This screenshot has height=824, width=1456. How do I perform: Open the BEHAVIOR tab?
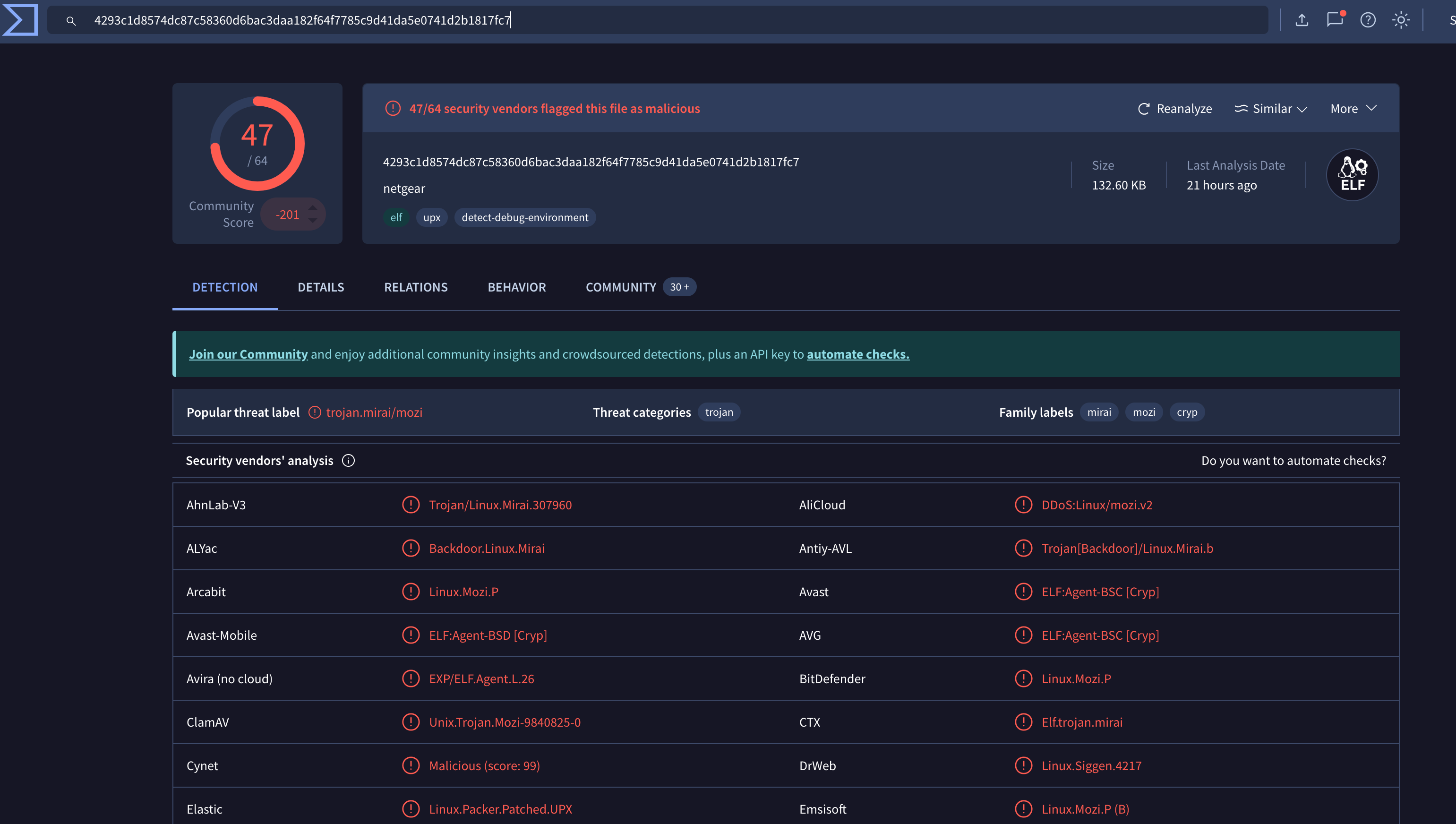pyautogui.click(x=517, y=287)
